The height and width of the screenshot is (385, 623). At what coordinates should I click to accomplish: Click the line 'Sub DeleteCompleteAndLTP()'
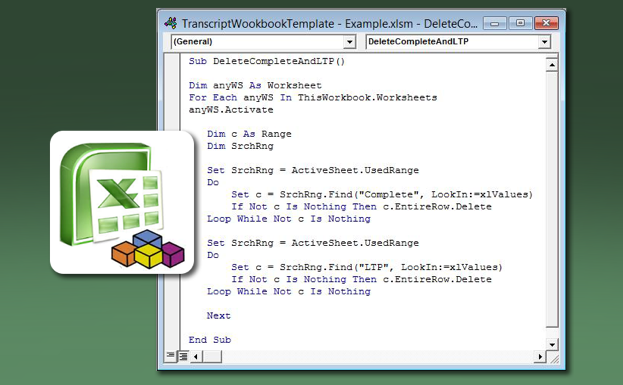267,61
